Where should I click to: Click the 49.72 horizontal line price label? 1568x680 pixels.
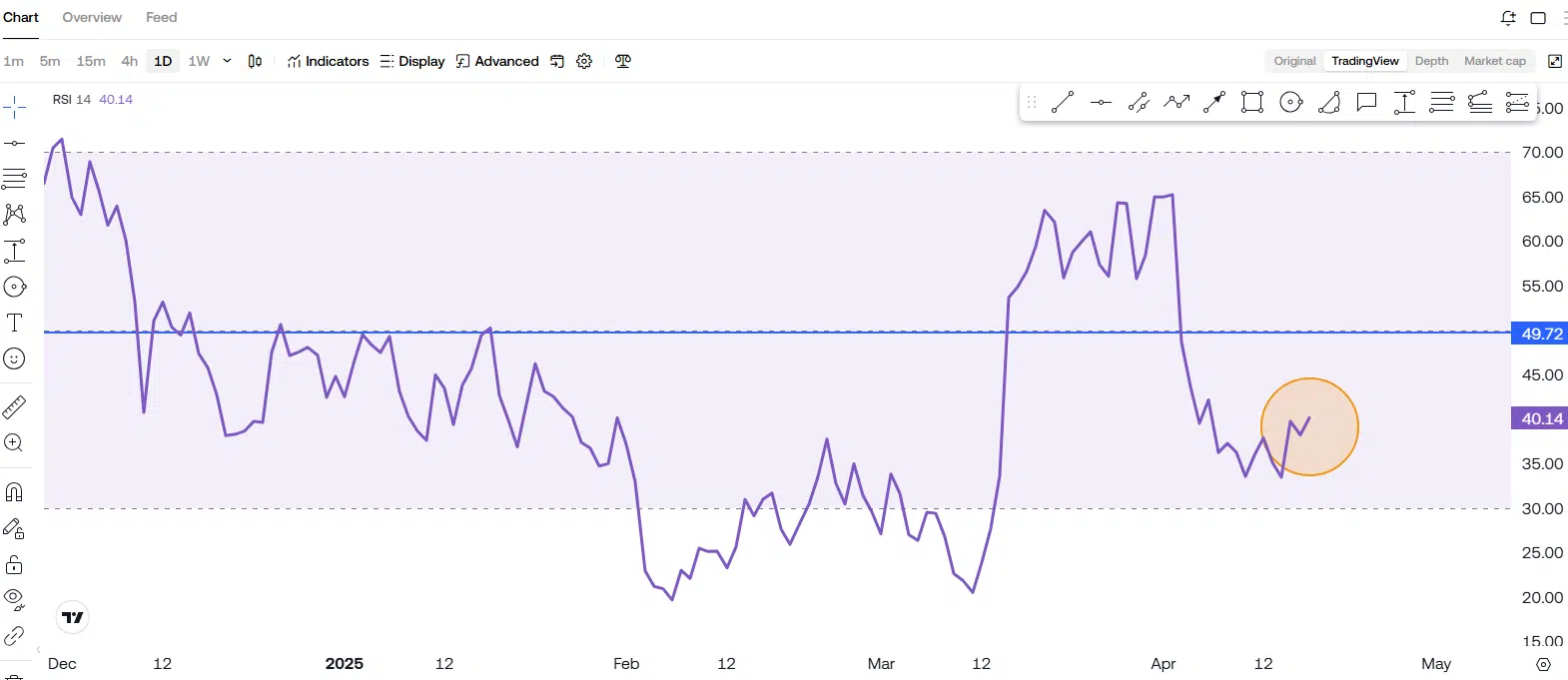click(1540, 334)
